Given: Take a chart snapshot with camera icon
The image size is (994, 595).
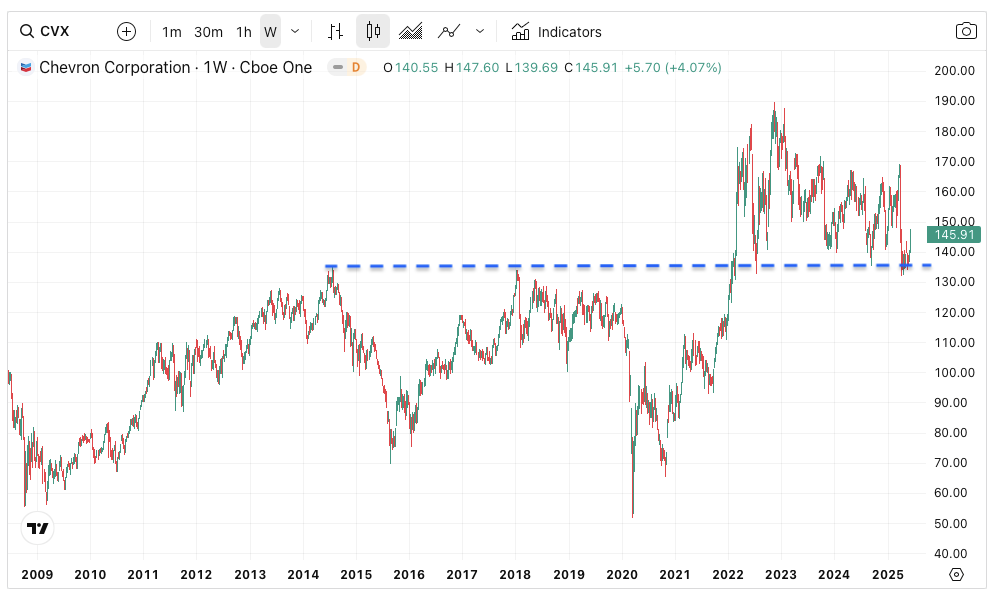Looking at the screenshot, I should click(965, 31).
